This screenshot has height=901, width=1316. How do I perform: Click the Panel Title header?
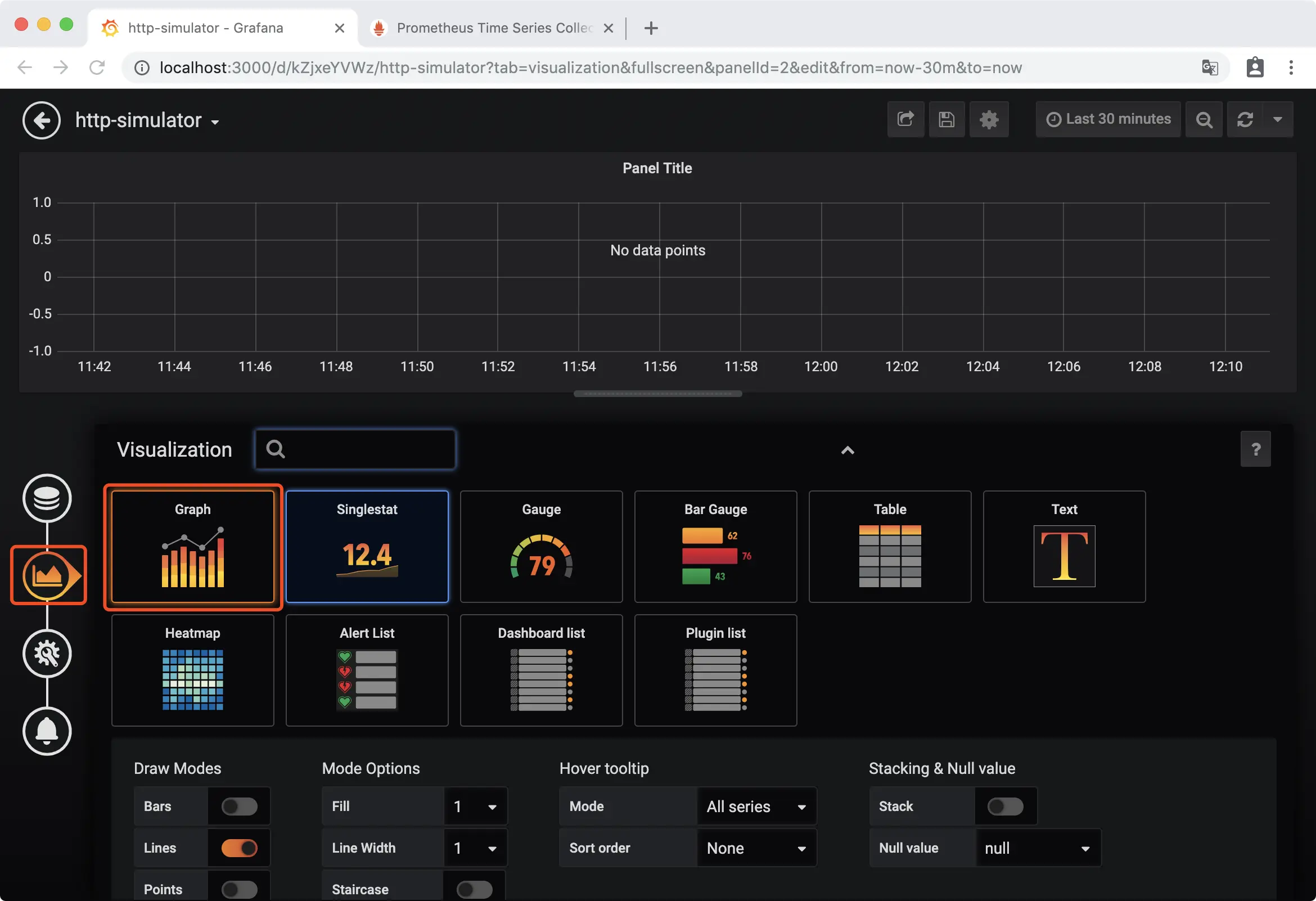click(657, 168)
